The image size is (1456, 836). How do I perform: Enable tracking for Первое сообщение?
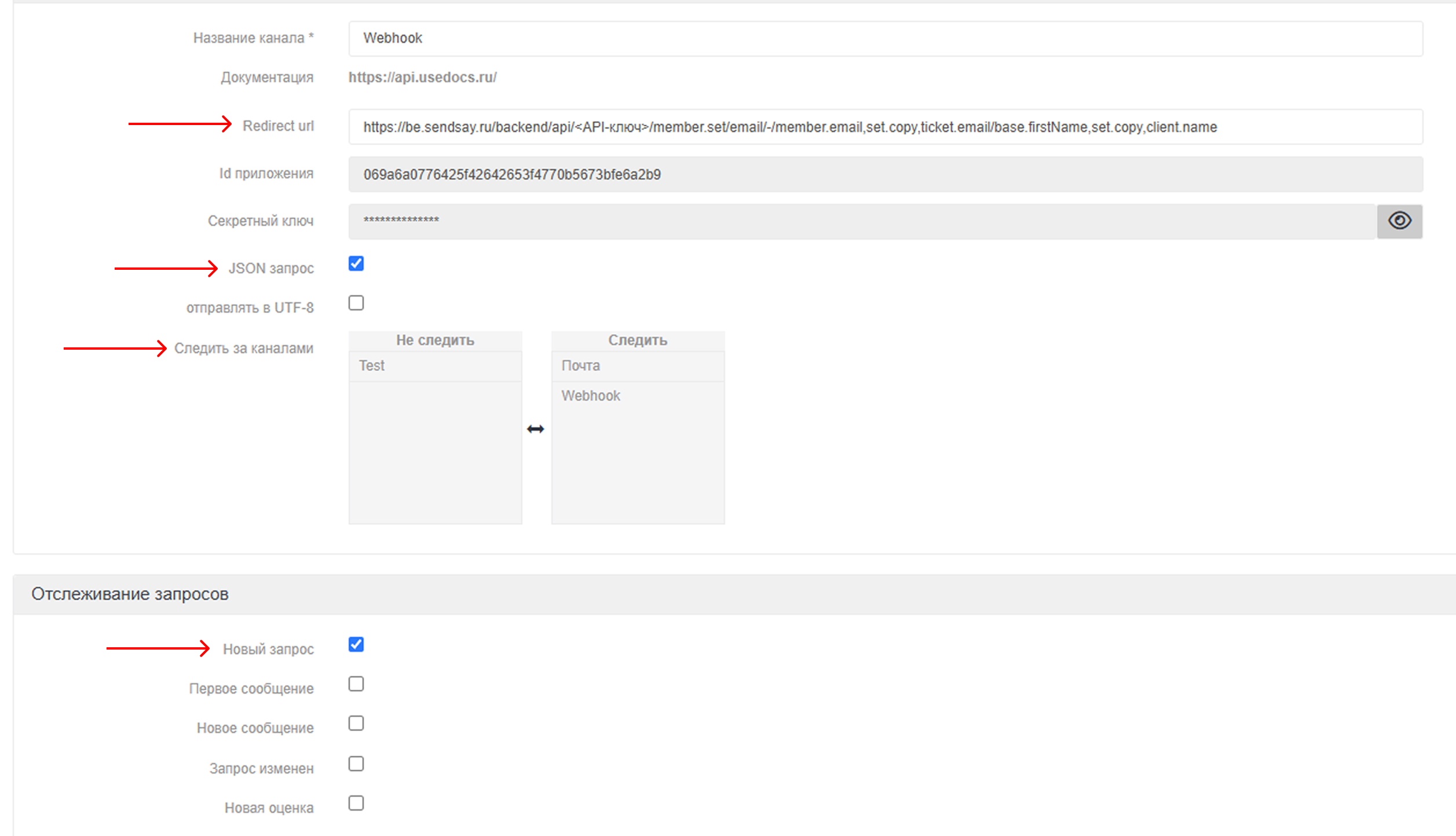click(357, 684)
